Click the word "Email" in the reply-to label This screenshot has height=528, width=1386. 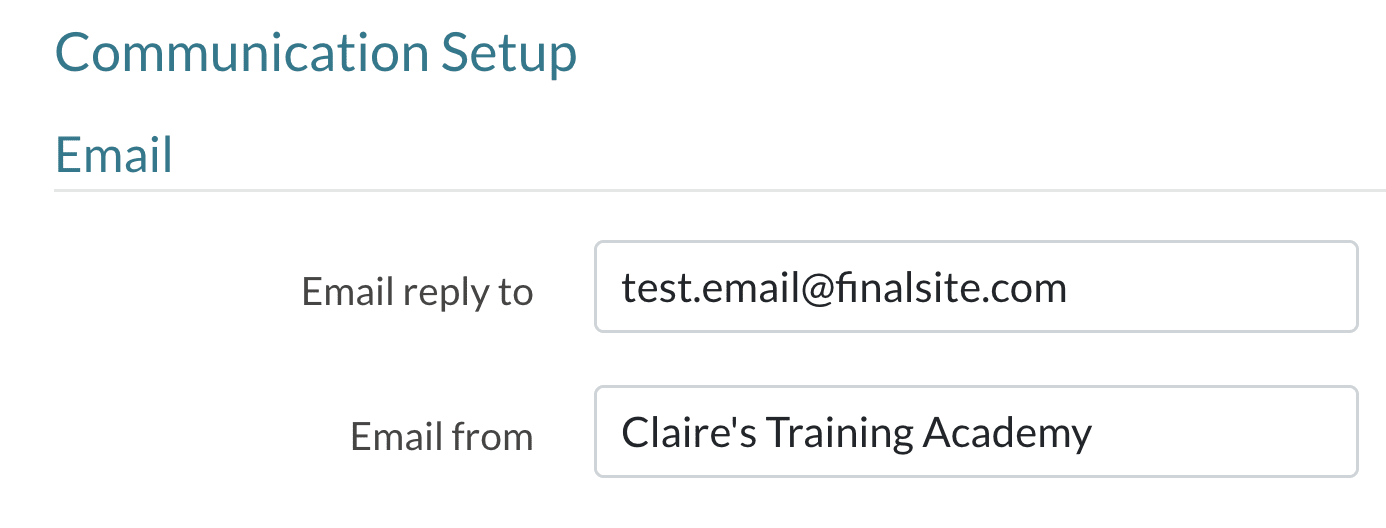(x=348, y=292)
